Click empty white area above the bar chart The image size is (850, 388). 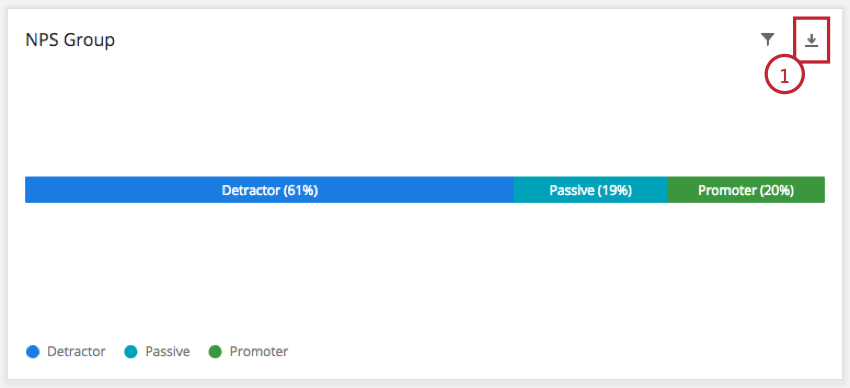[379, 119]
